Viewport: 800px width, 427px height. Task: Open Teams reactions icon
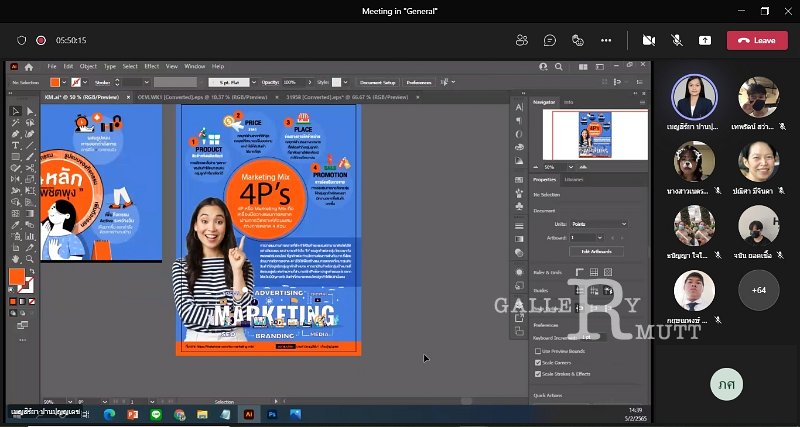[x=578, y=40]
